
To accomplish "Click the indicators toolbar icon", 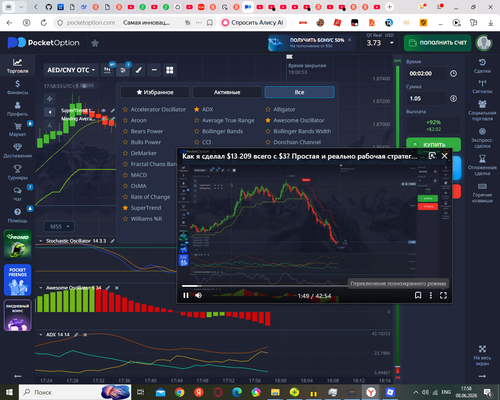I will (x=123, y=70).
